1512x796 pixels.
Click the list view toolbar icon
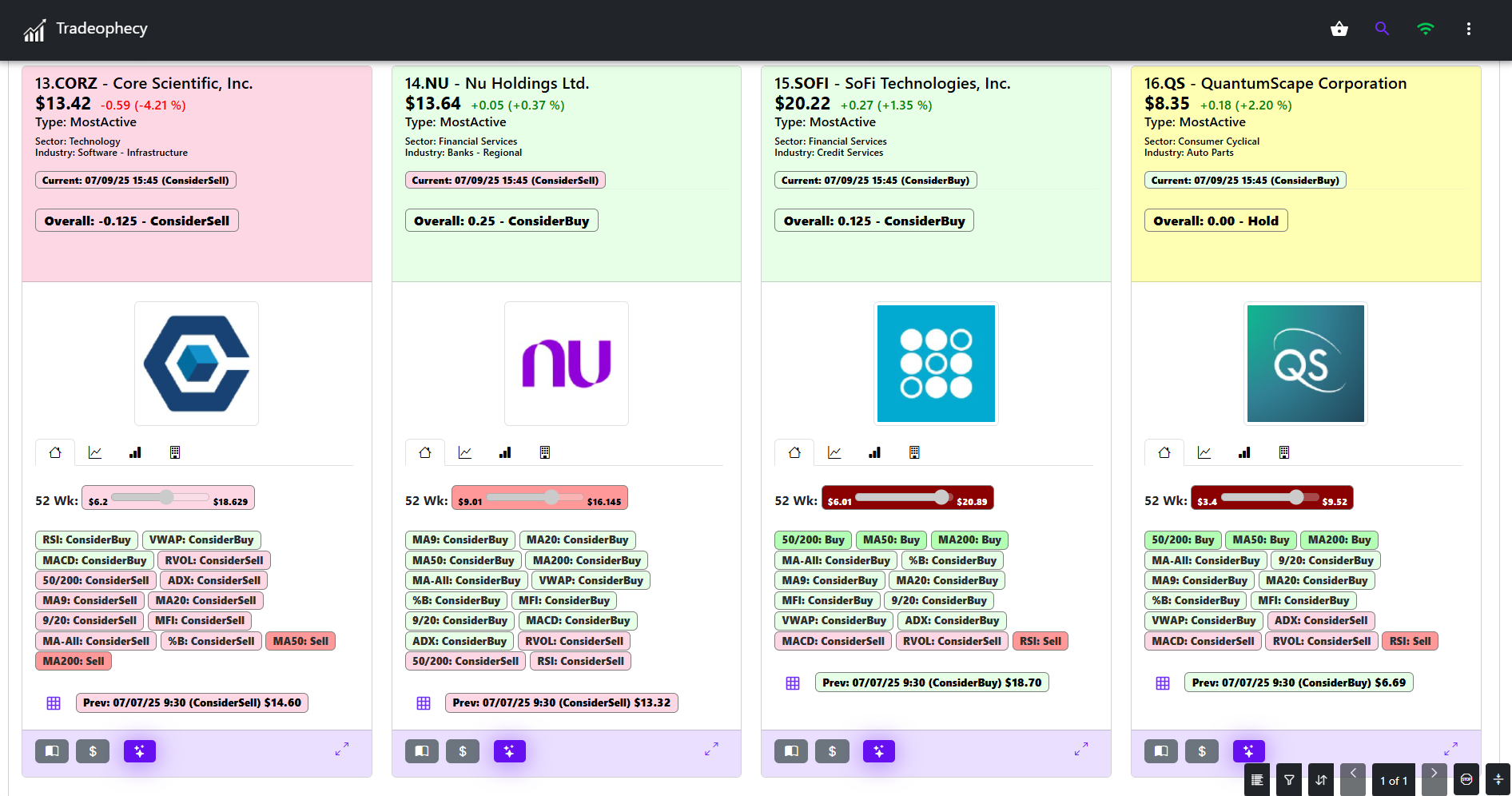point(1257,780)
